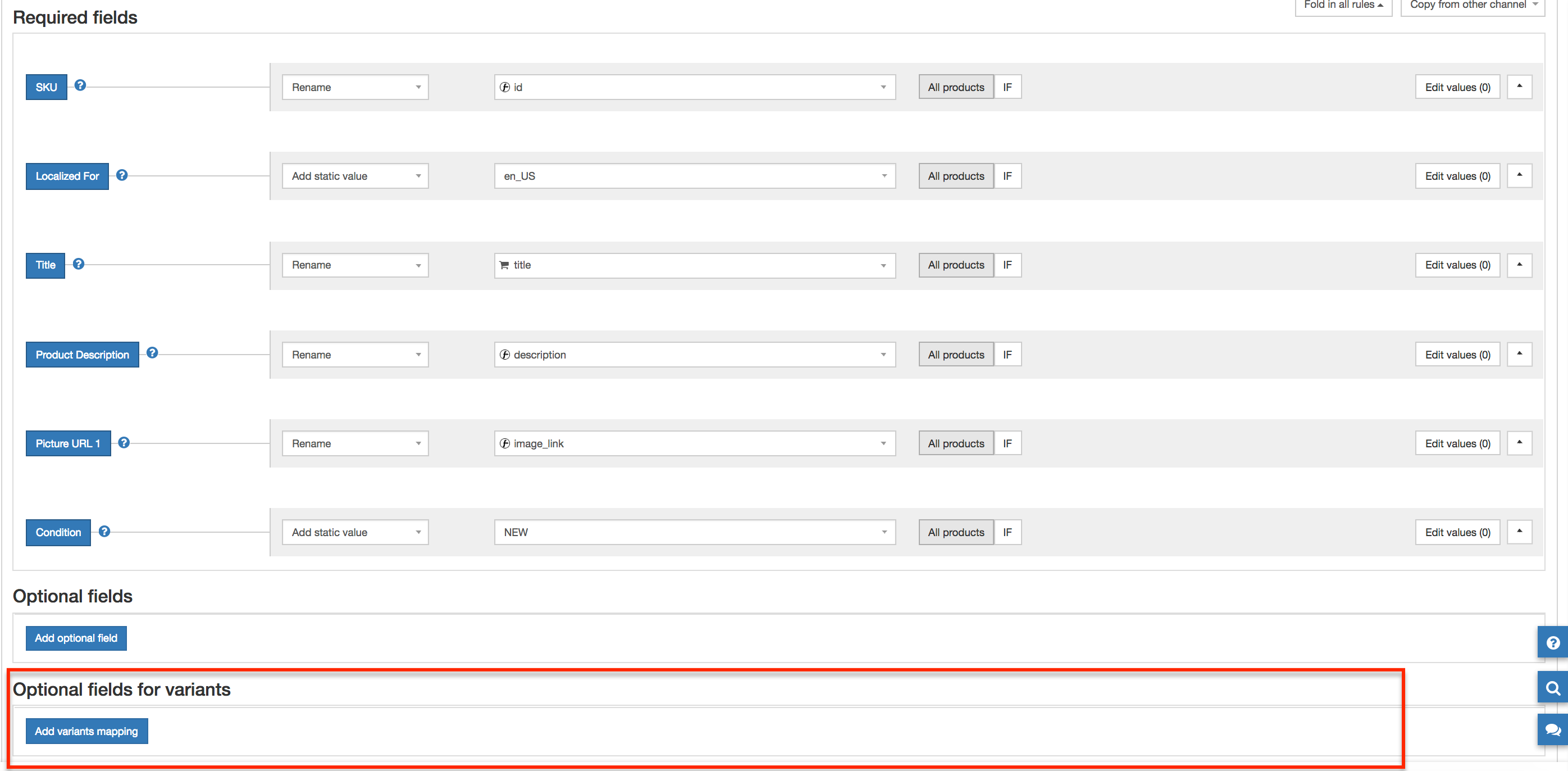Viewport: 1568px width, 771px height.
Task: Open the Add static value dropdown for Localized For
Action: click(355, 176)
